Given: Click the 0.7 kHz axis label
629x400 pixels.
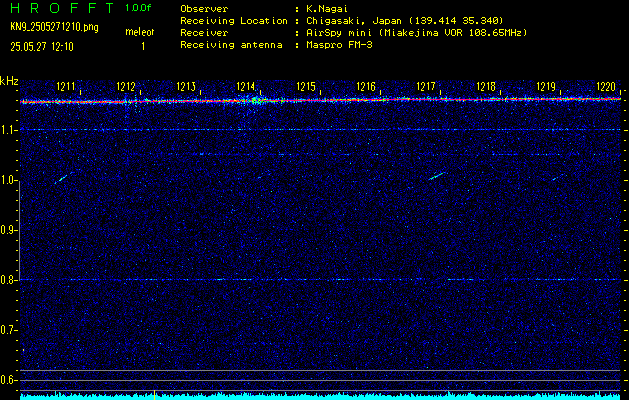Looking at the screenshot, I should point(9,330).
